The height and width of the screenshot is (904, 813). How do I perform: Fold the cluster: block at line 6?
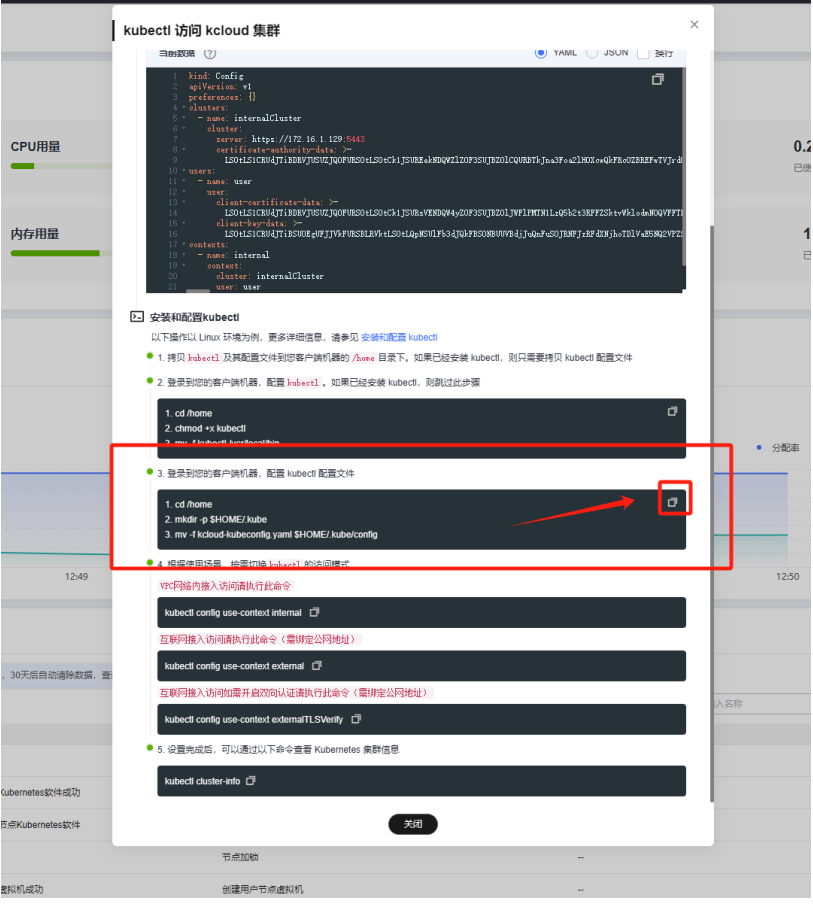click(x=184, y=129)
